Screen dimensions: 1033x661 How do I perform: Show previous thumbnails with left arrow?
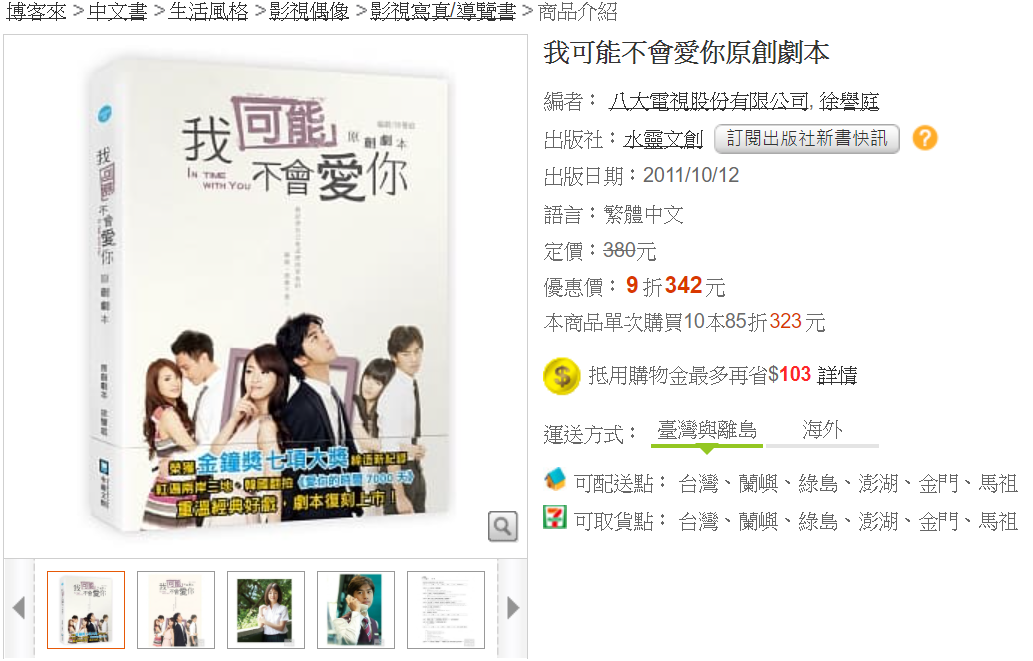19,608
